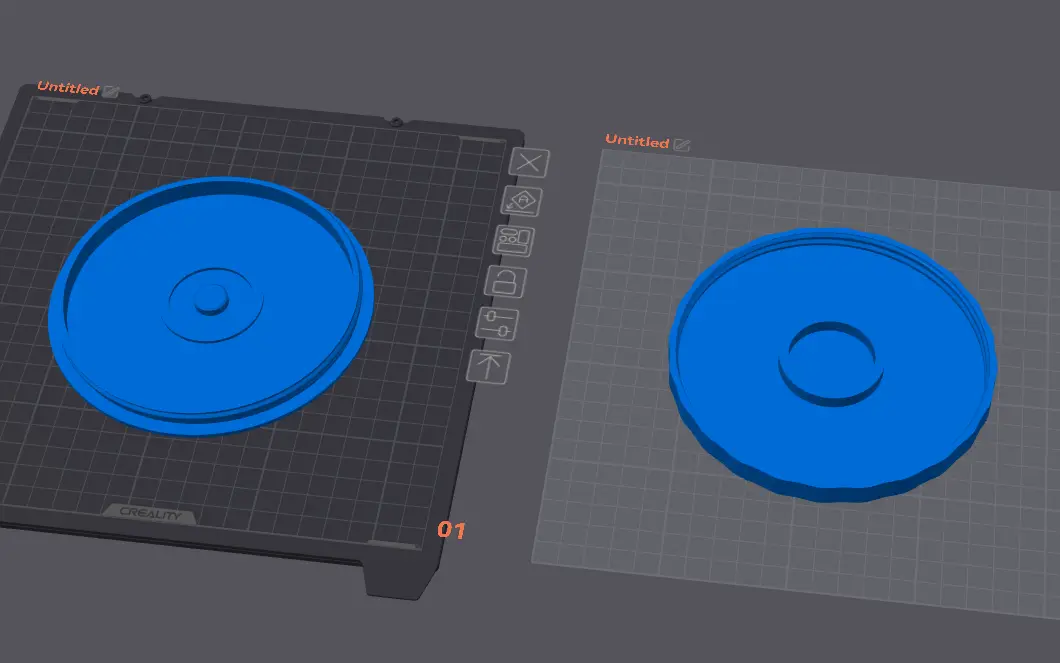Click the upward arrow plate icon
1060x663 pixels.
489,367
